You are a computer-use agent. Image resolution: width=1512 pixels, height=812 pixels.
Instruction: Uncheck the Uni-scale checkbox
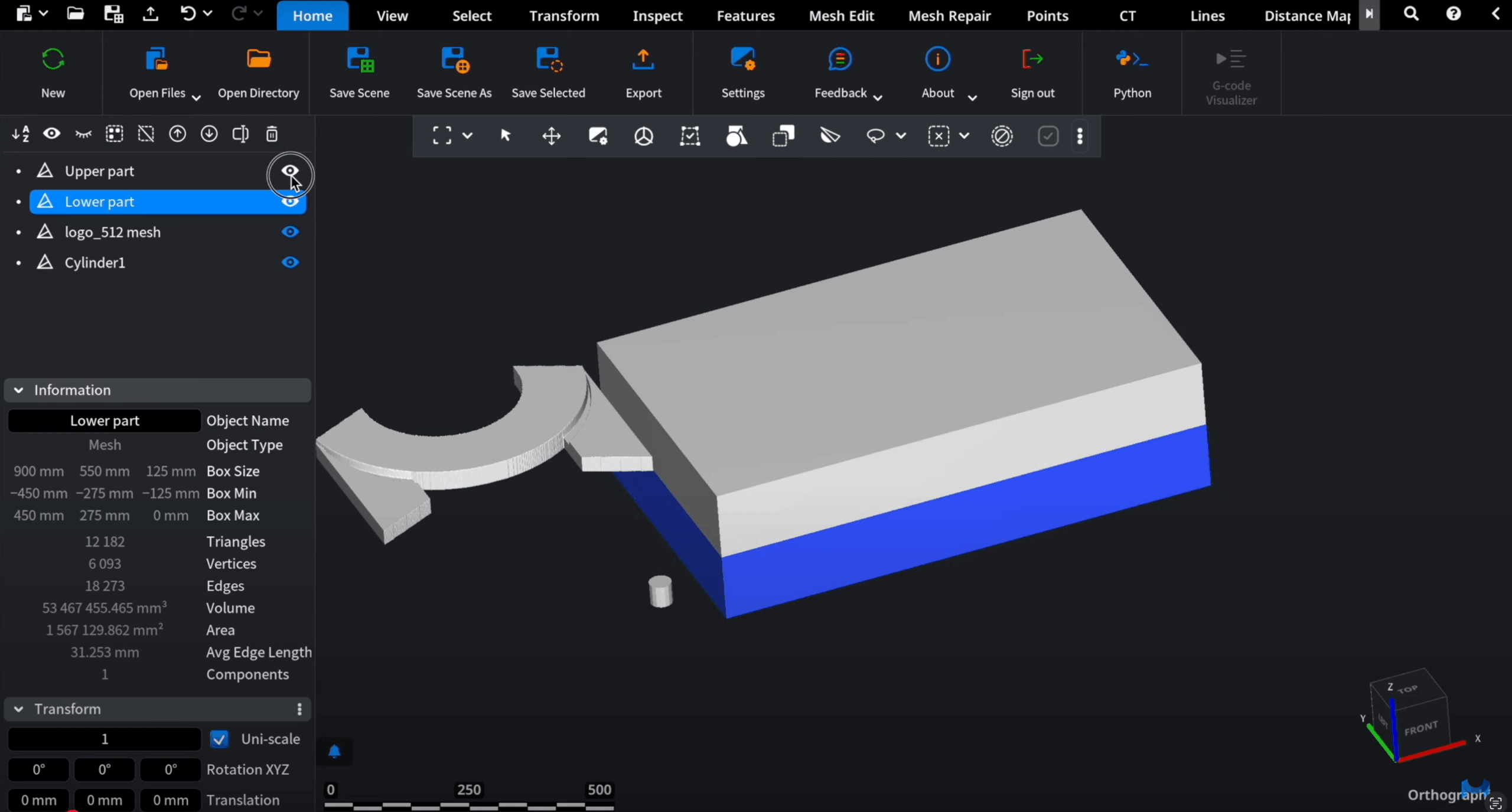point(220,739)
